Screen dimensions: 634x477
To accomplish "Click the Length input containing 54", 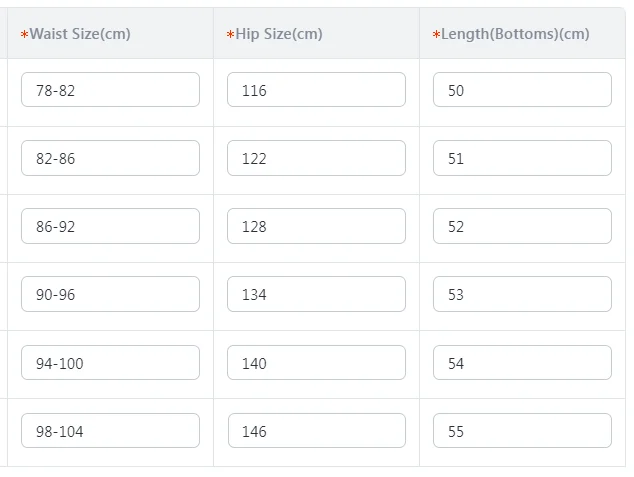I will pos(522,363).
